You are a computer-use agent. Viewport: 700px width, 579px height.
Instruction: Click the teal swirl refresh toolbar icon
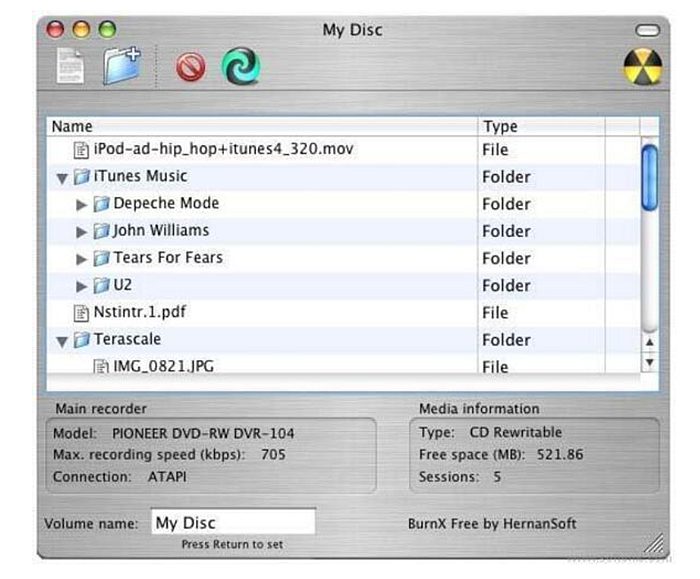[x=241, y=66]
